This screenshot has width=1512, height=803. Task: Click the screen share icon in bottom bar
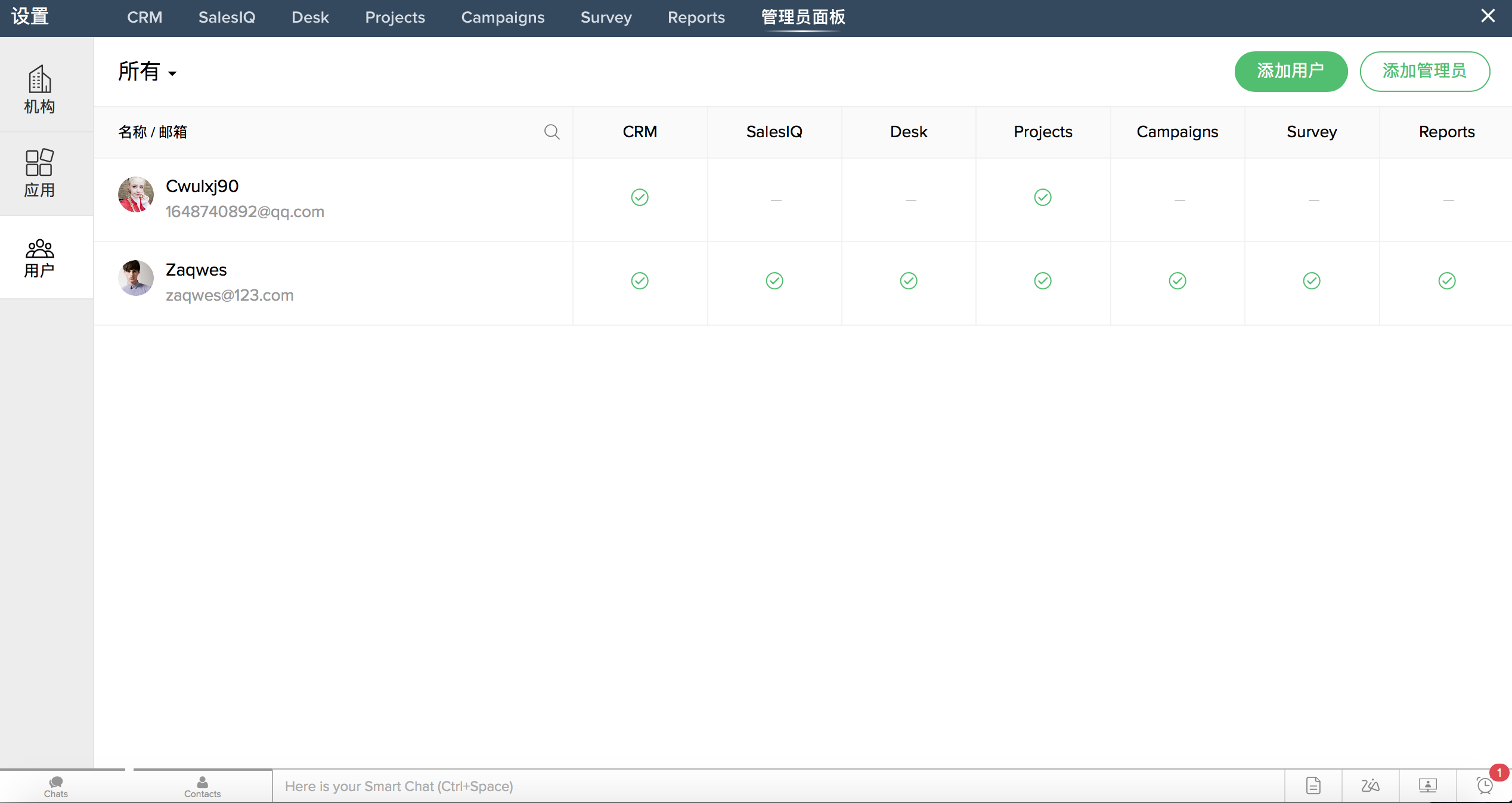tap(1427, 786)
